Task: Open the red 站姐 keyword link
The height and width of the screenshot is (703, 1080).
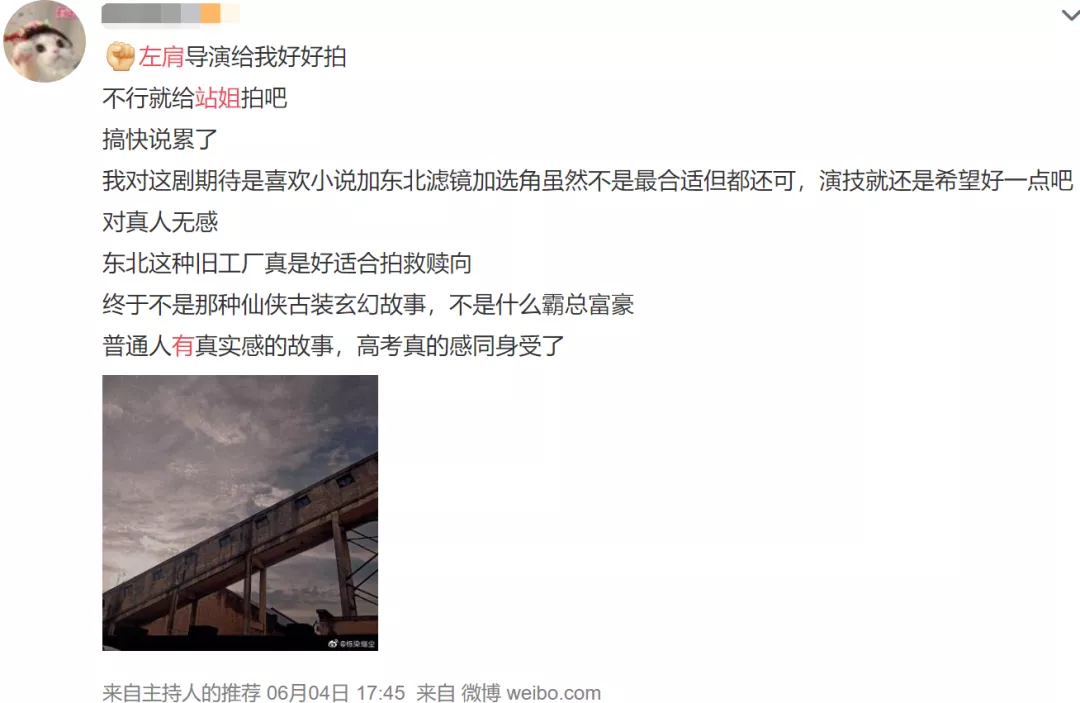Action: pyautogui.click(x=218, y=98)
